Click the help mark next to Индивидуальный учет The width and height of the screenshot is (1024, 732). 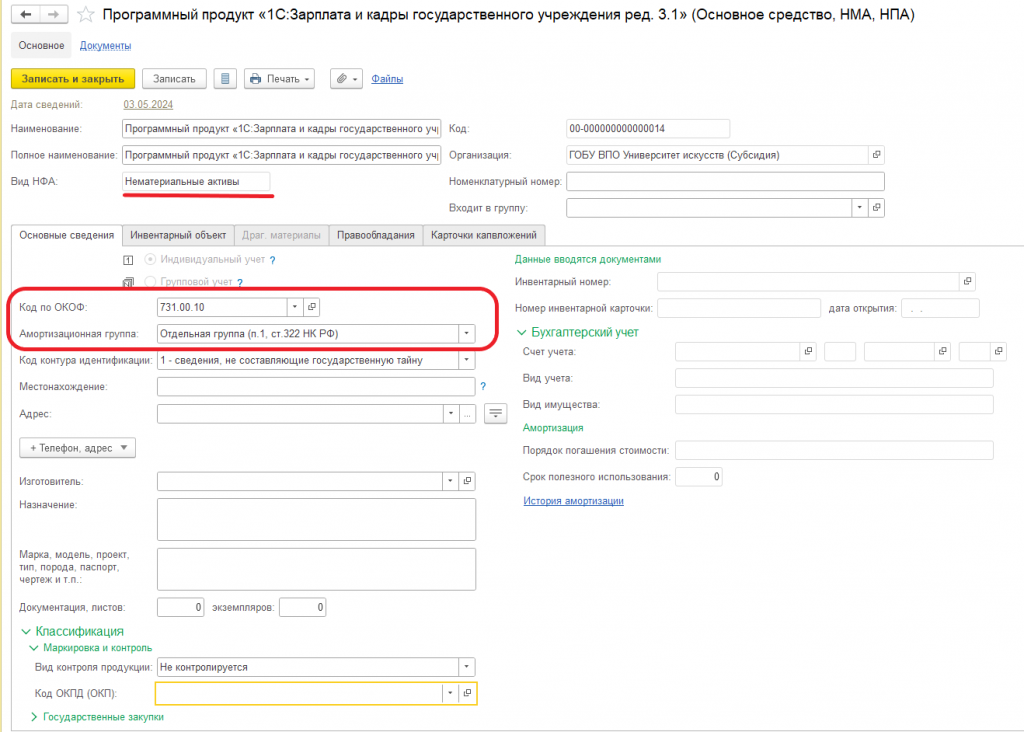pyautogui.click(x=272, y=260)
